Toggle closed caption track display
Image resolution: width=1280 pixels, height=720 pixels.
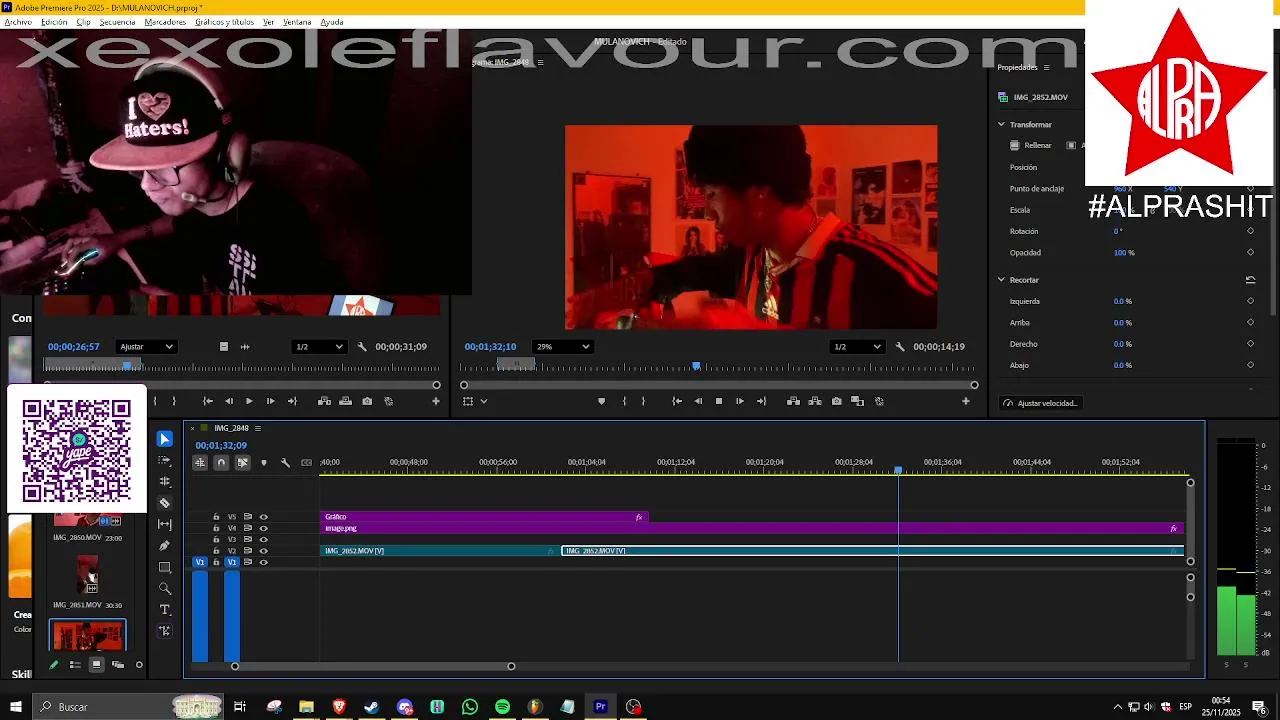pyautogui.click(x=306, y=462)
